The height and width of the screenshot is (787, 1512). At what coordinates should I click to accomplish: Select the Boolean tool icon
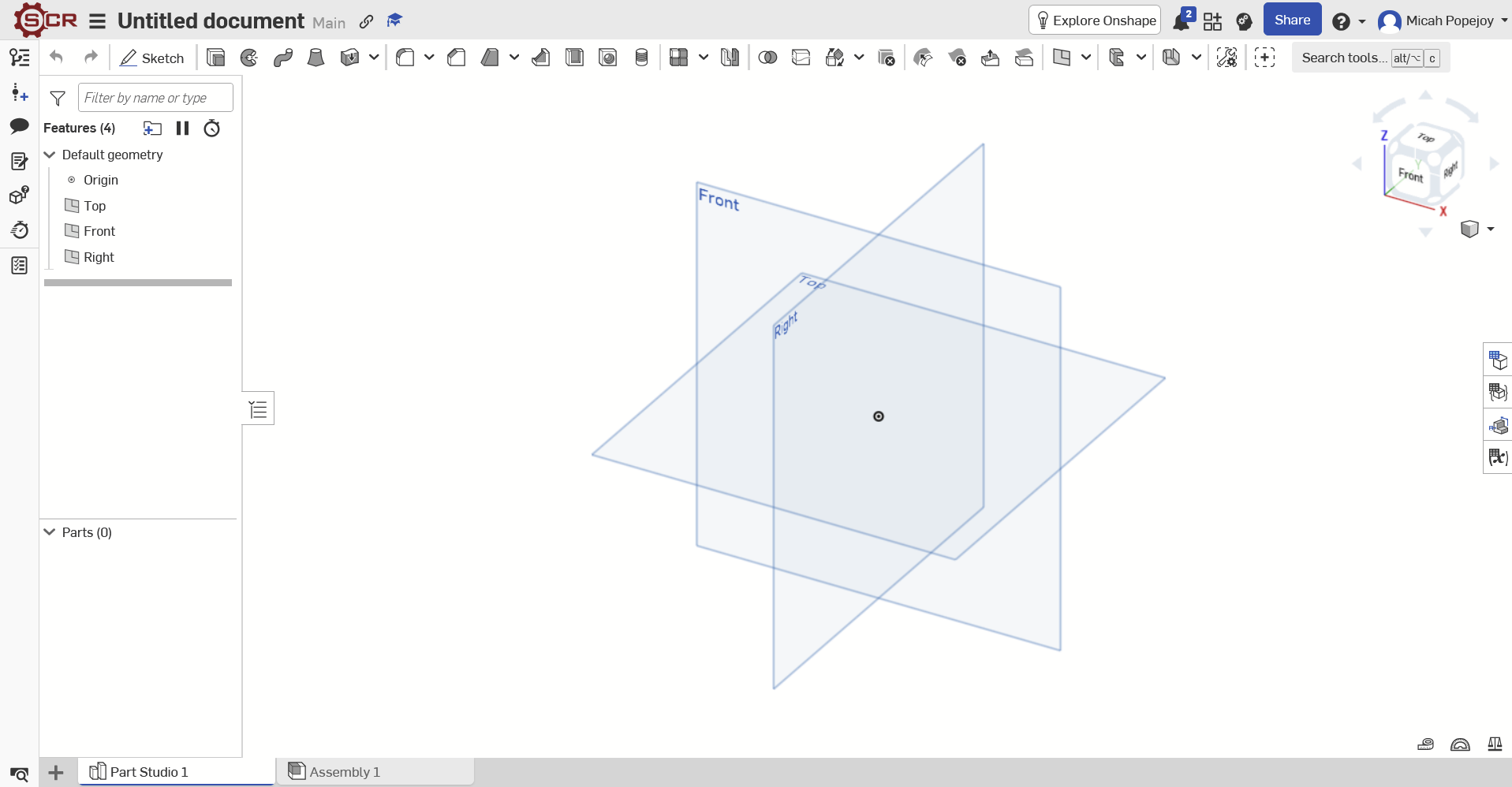[767, 58]
